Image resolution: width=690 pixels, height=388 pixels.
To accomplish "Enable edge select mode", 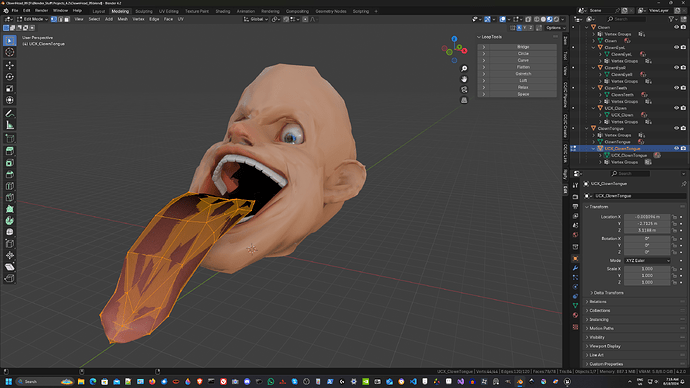I will point(60,19).
